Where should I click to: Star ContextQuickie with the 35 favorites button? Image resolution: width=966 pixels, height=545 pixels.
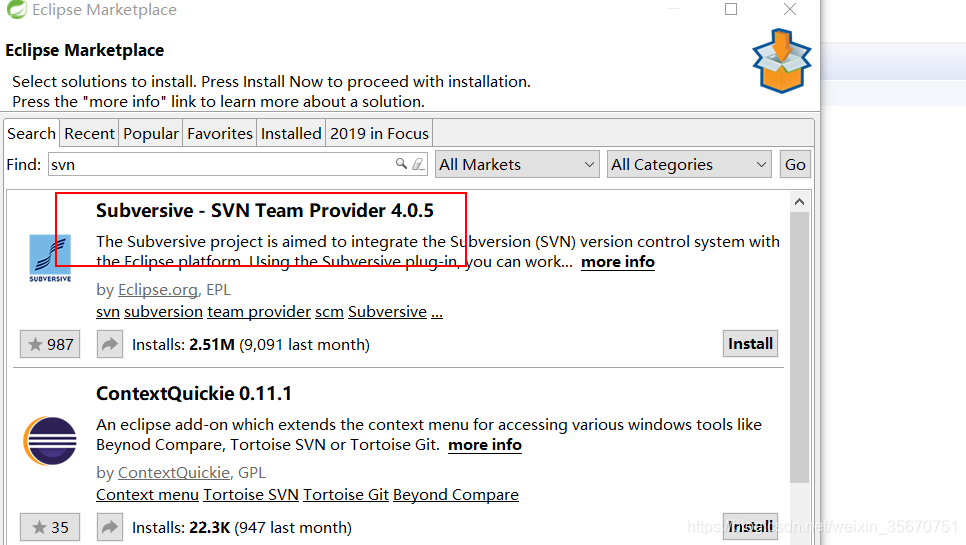point(50,527)
